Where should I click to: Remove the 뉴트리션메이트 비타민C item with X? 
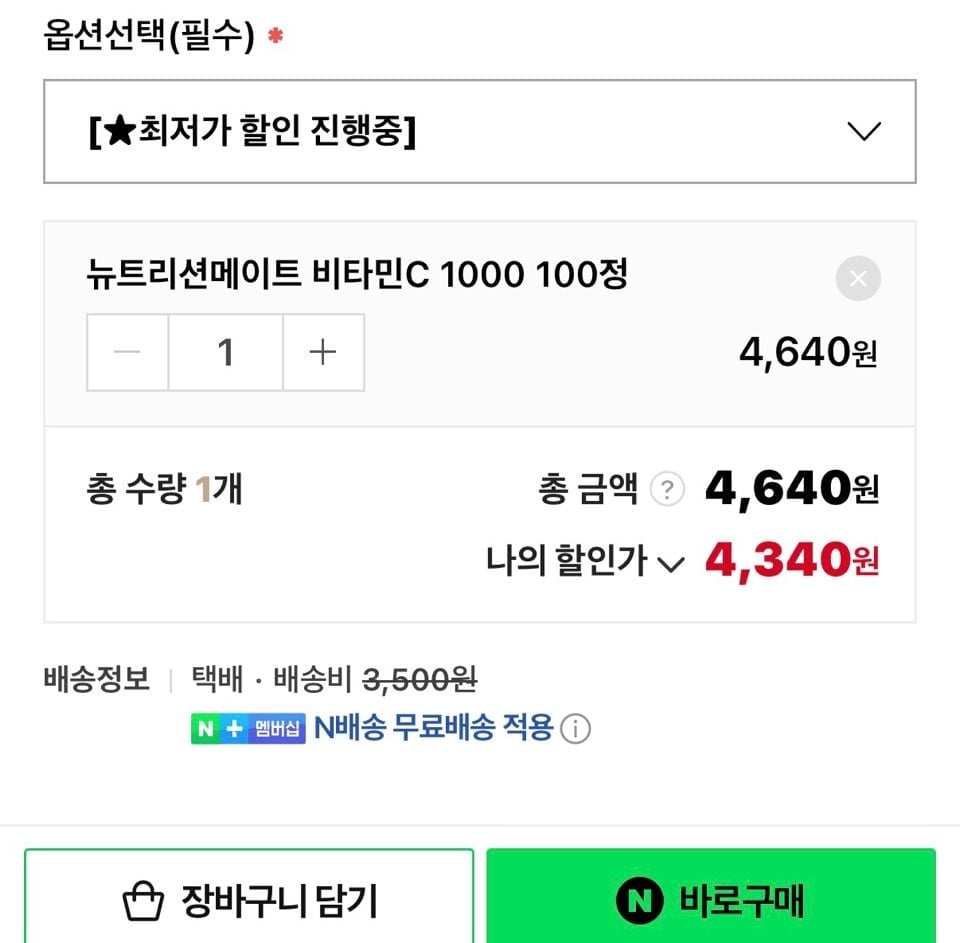click(858, 279)
